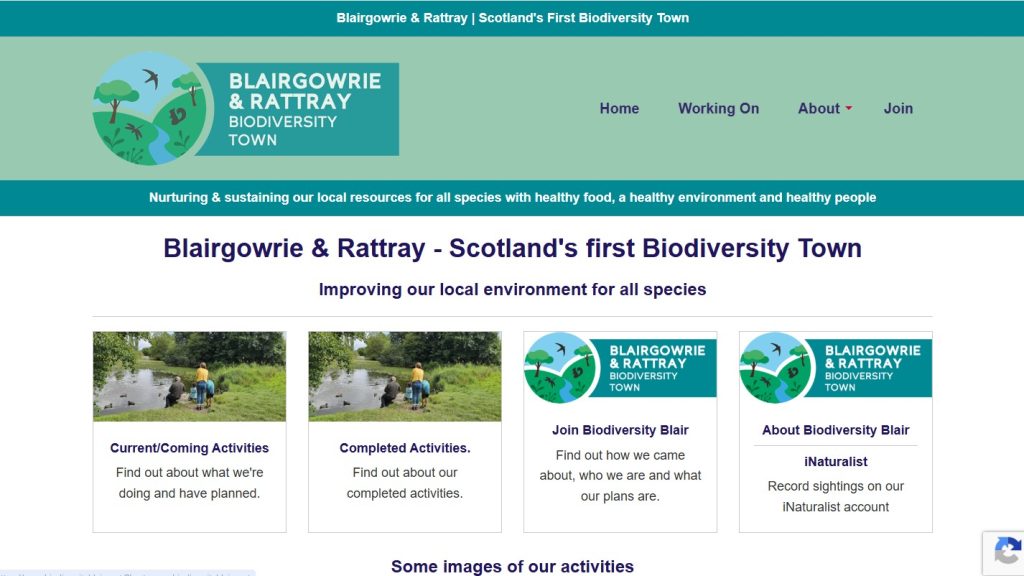The height and width of the screenshot is (576, 1024).
Task: Click the logo image above About Biodiversity Blair
Action: tap(835, 368)
